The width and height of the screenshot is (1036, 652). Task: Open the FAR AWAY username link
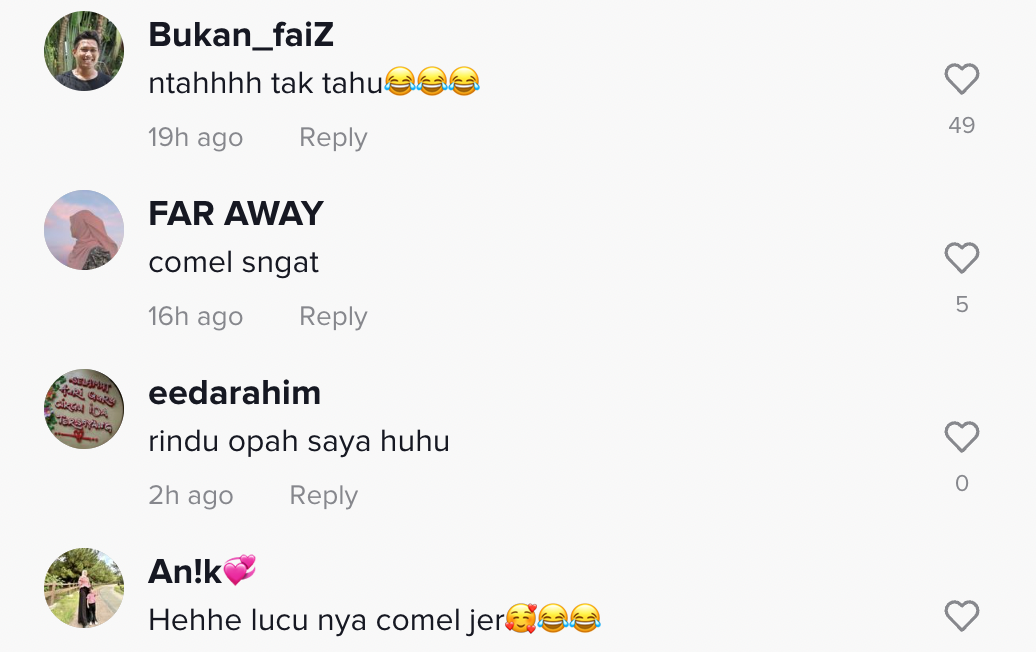point(236,213)
